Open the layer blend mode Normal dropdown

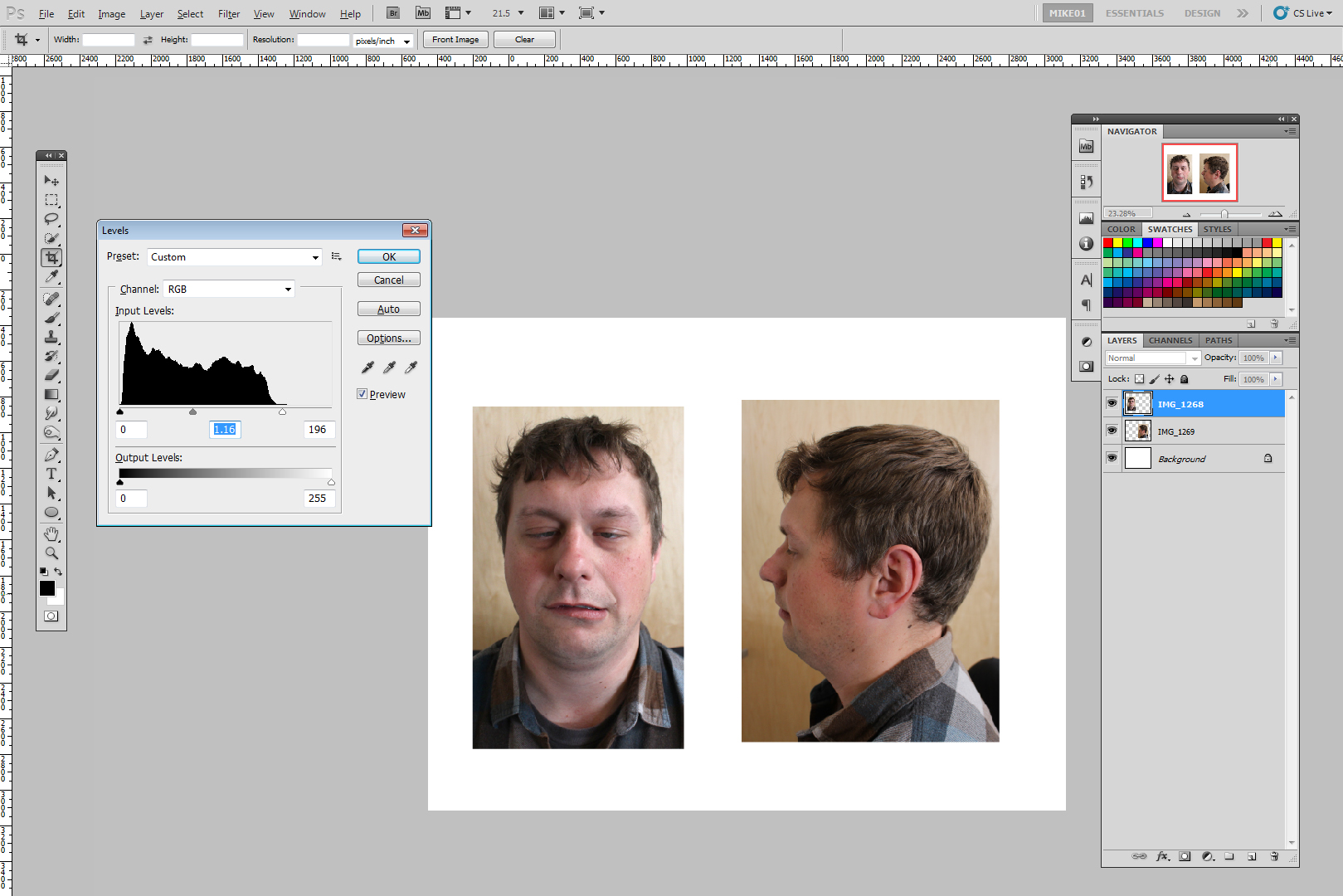pyautogui.click(x=1153, y=358)
